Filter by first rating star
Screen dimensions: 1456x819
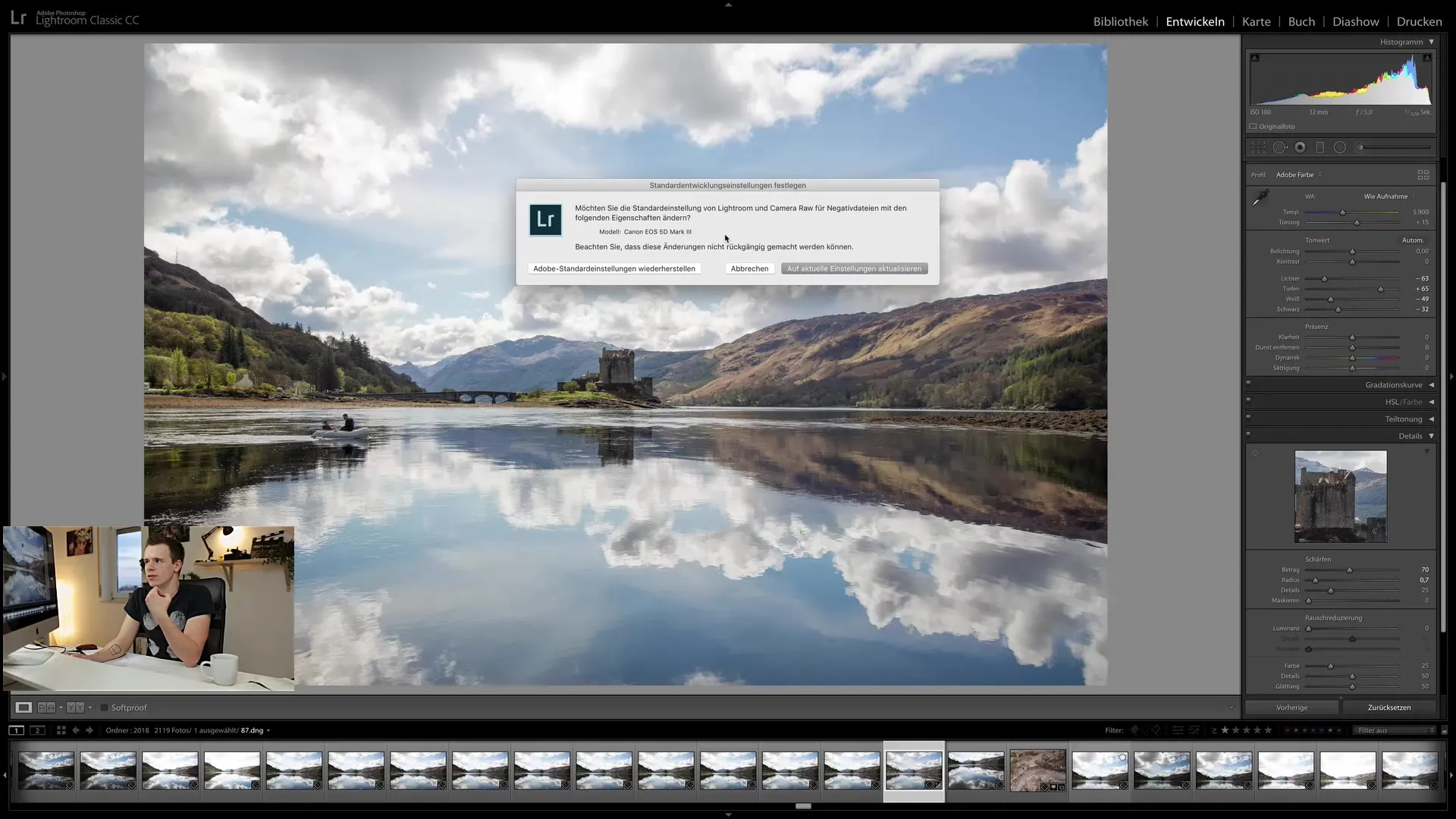point(1225,730)
